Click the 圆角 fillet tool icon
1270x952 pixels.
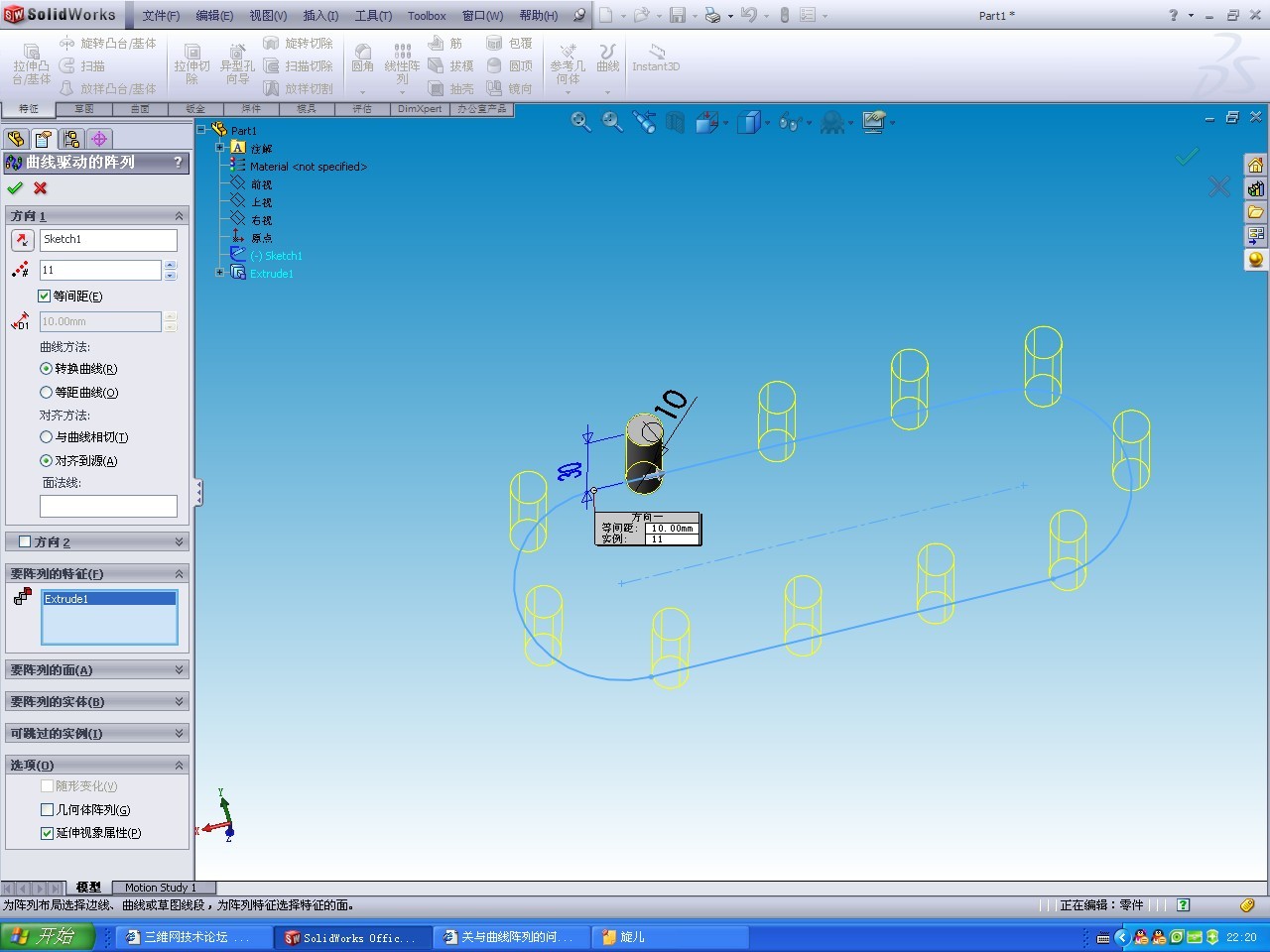pos(363,59)
